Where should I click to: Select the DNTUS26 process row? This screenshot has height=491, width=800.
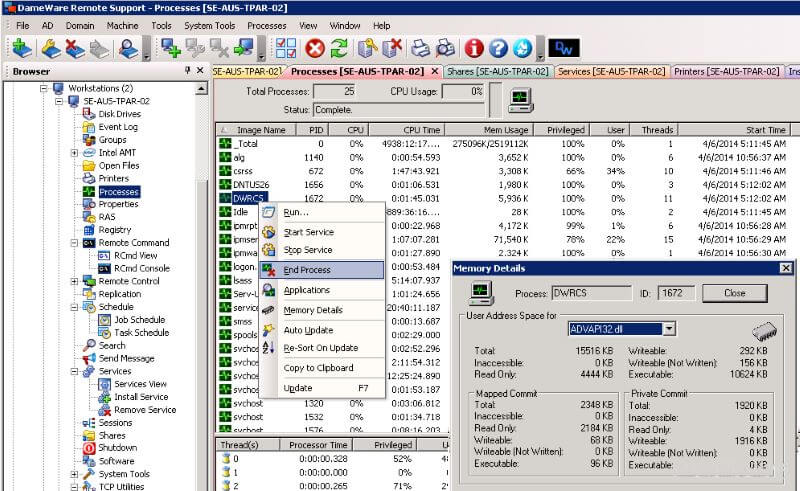pyautogui.click(x=503, y=184)
